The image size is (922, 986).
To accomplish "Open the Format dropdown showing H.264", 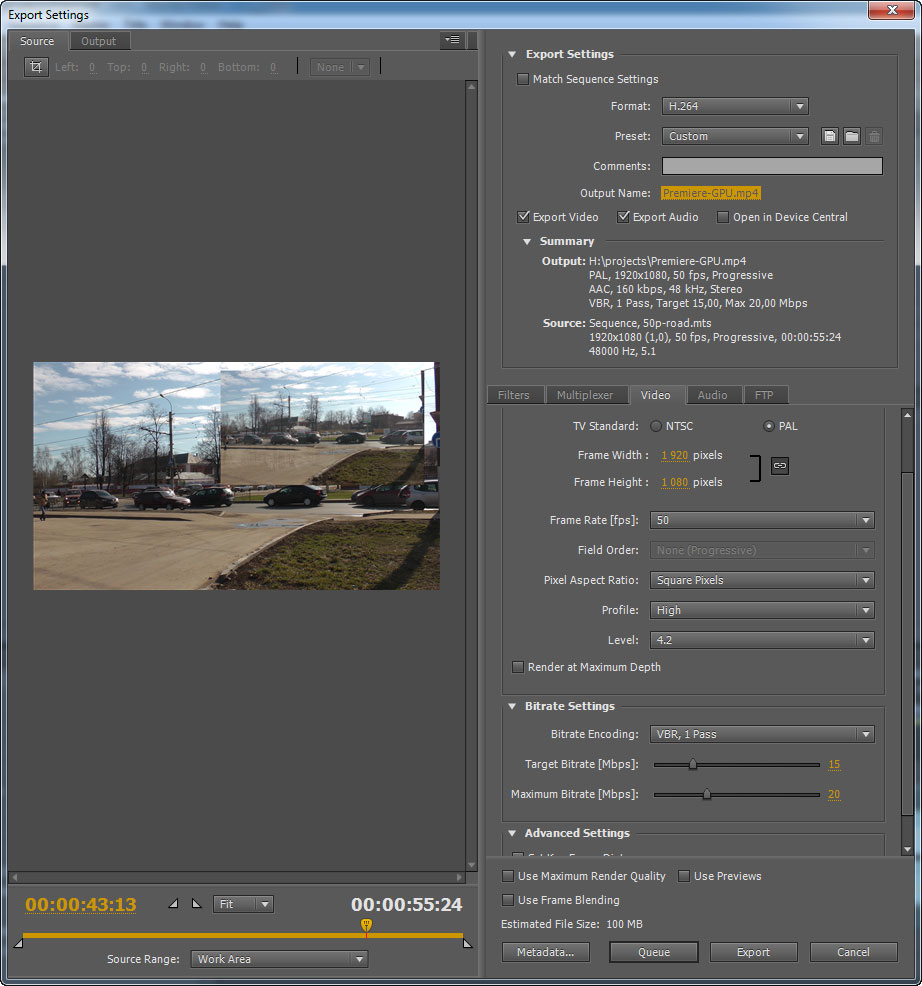I will (735, 106).
